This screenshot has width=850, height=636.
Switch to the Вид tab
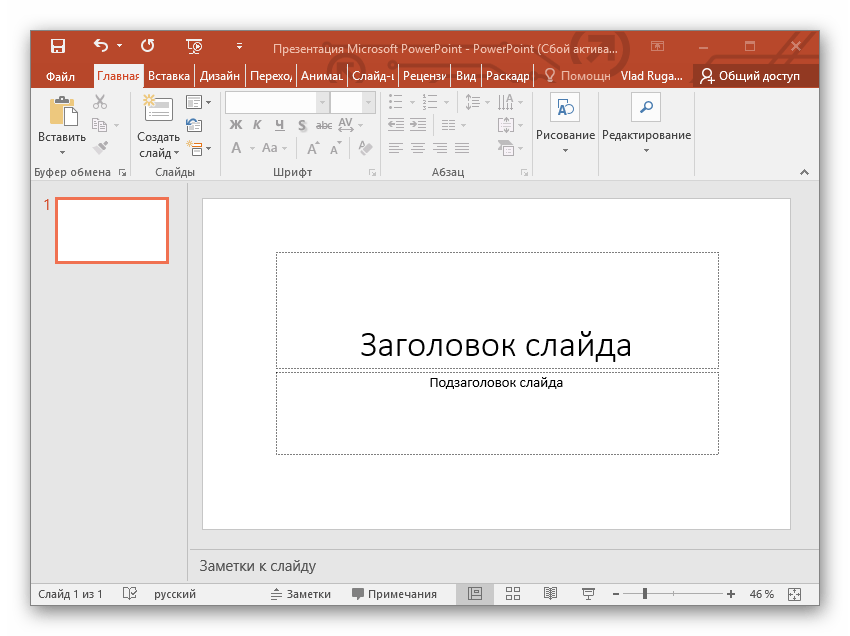point(466,76)
